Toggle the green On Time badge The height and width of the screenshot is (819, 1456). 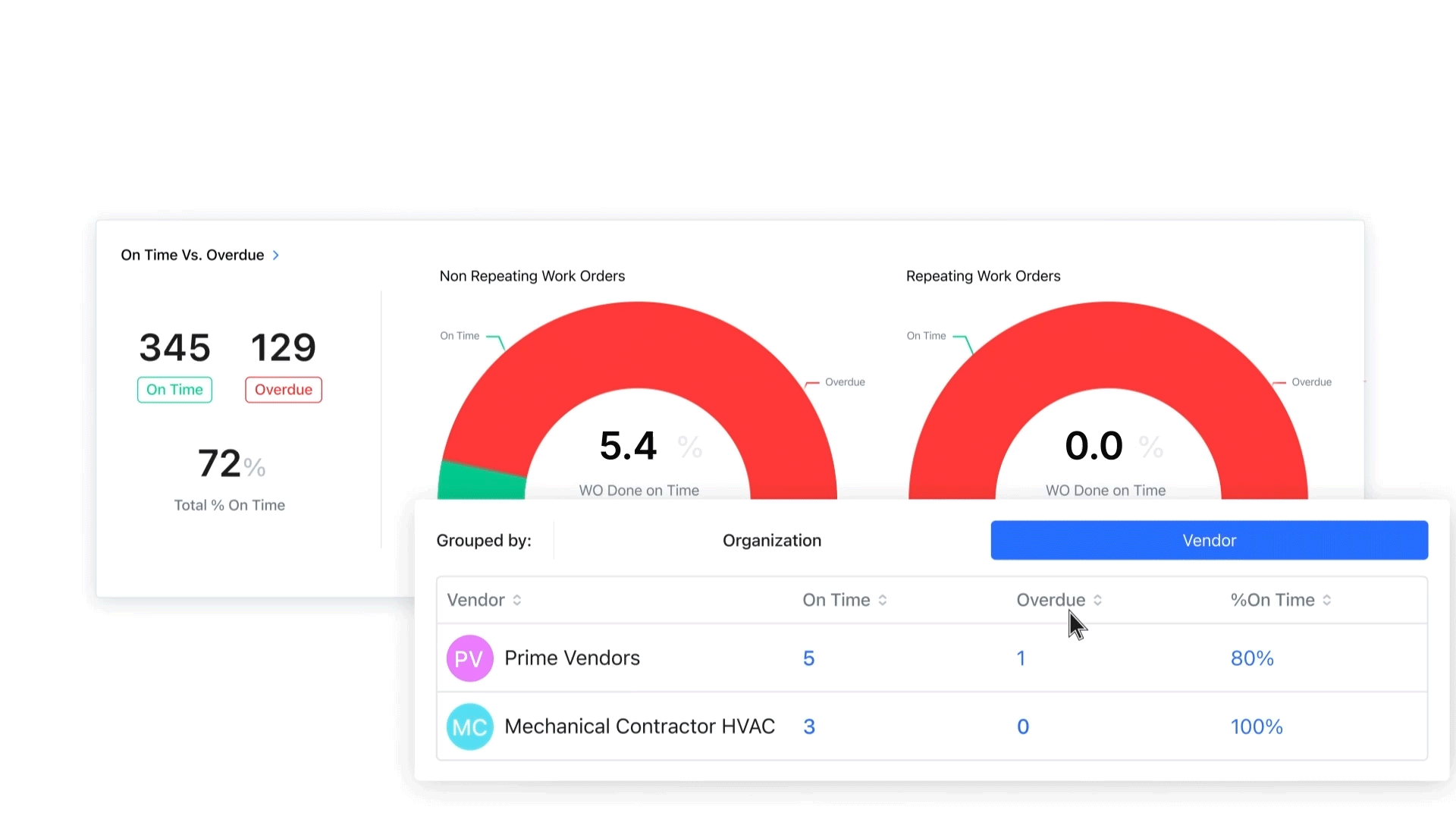[174, 389]
